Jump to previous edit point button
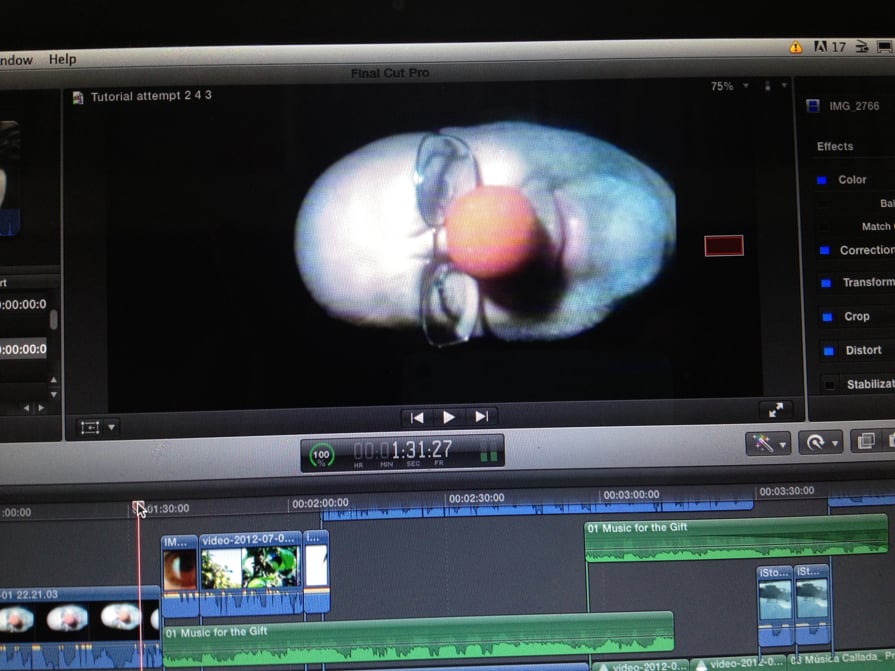 pos(417,417)
